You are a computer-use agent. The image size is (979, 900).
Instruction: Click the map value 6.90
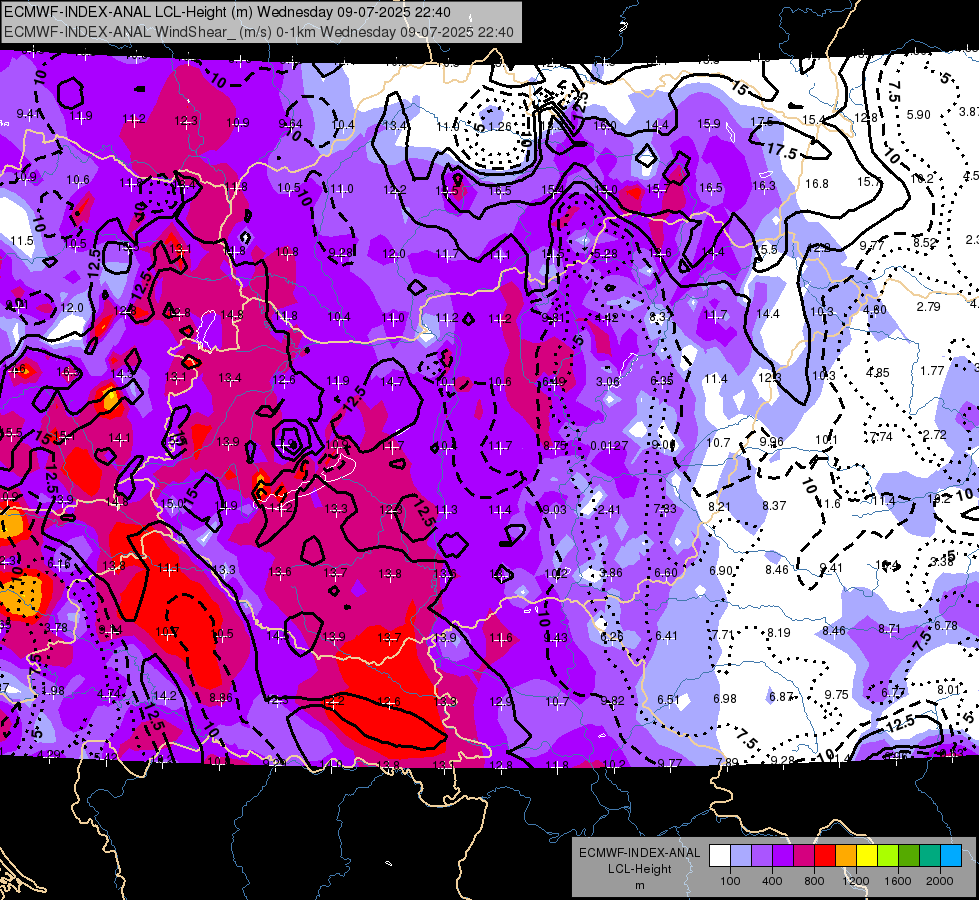[721, 571]
